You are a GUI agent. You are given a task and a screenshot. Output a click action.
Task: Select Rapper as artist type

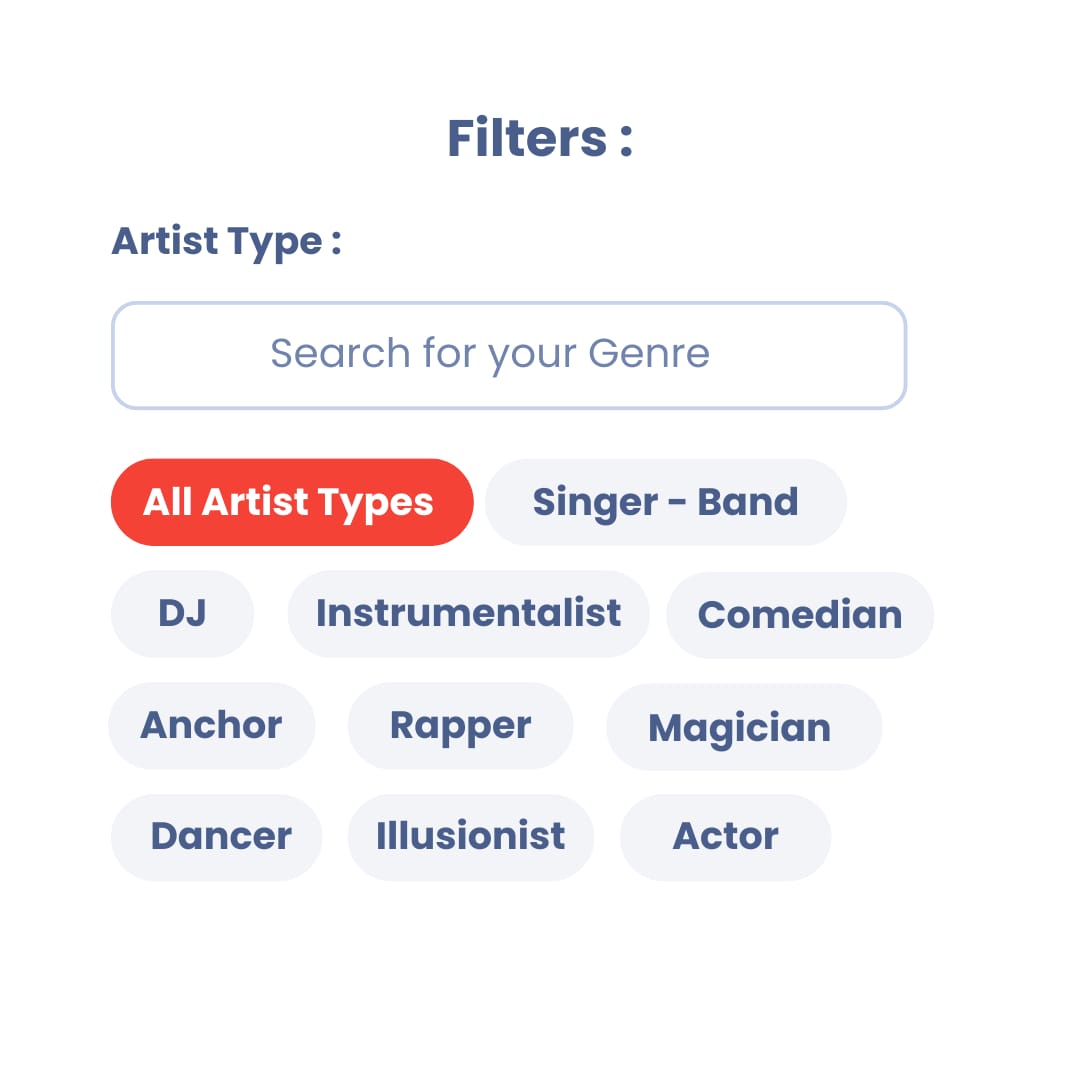[460, 726]
